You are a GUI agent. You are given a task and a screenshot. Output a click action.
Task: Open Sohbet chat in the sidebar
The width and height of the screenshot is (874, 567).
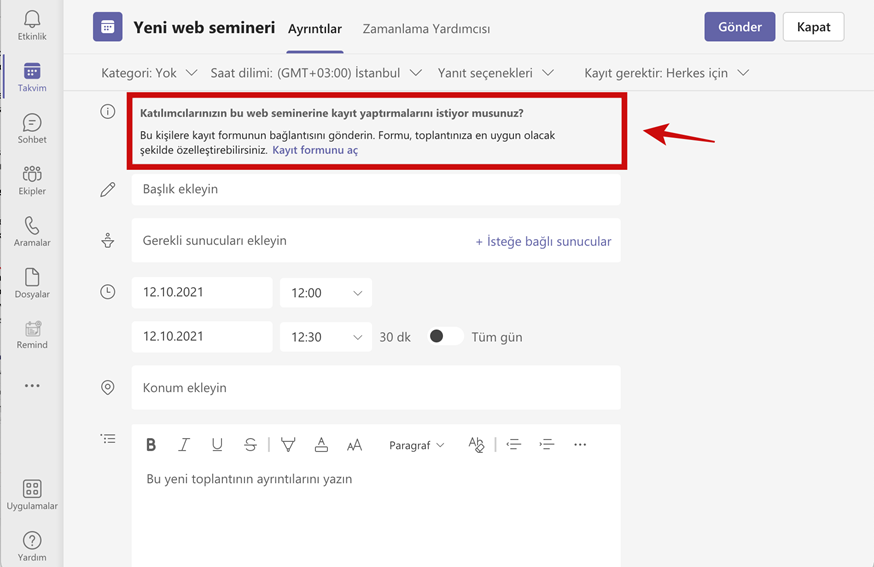pyautogui.click(x=32, y=129)
